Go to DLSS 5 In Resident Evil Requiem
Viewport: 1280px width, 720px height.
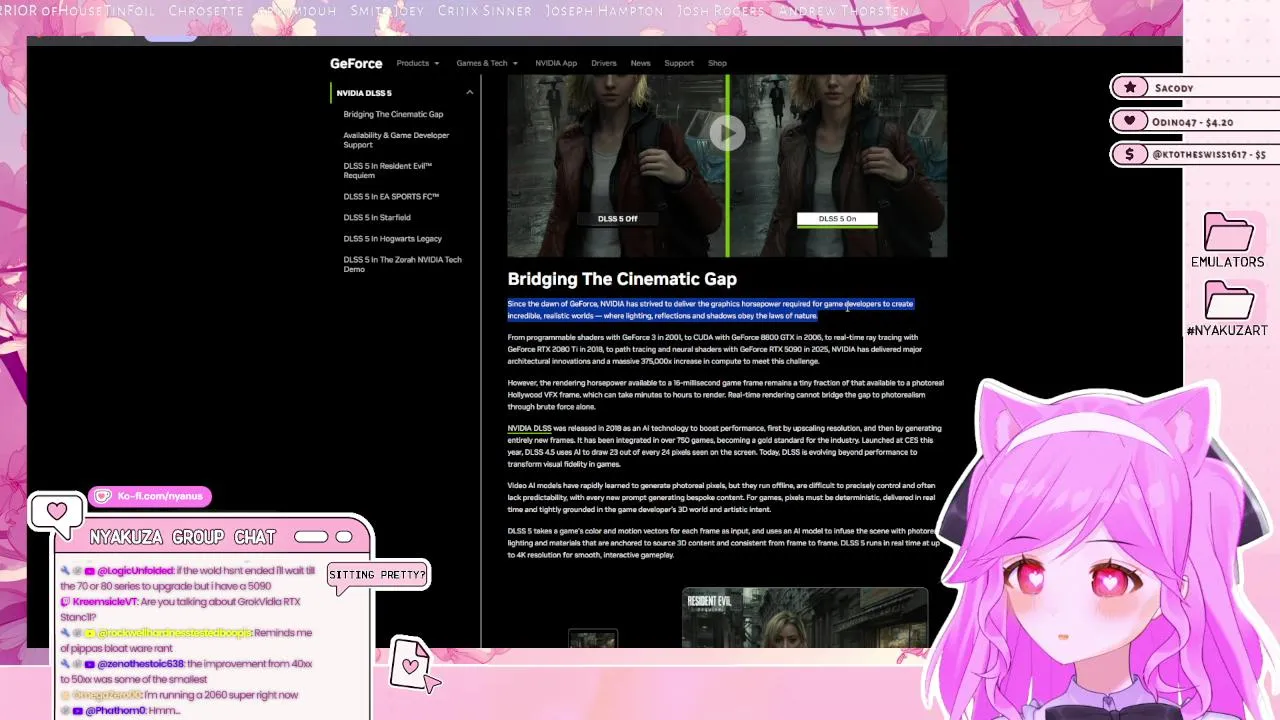point(388,170)
